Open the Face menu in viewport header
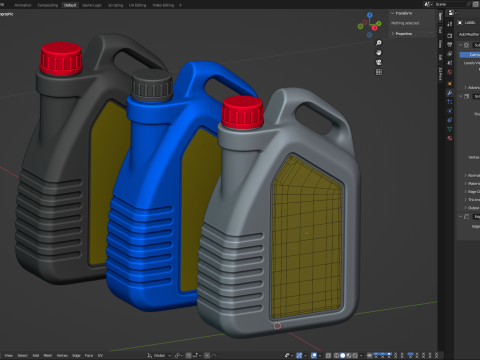The height and width of the screenshot is (360, 480). [x=89, y=355]
